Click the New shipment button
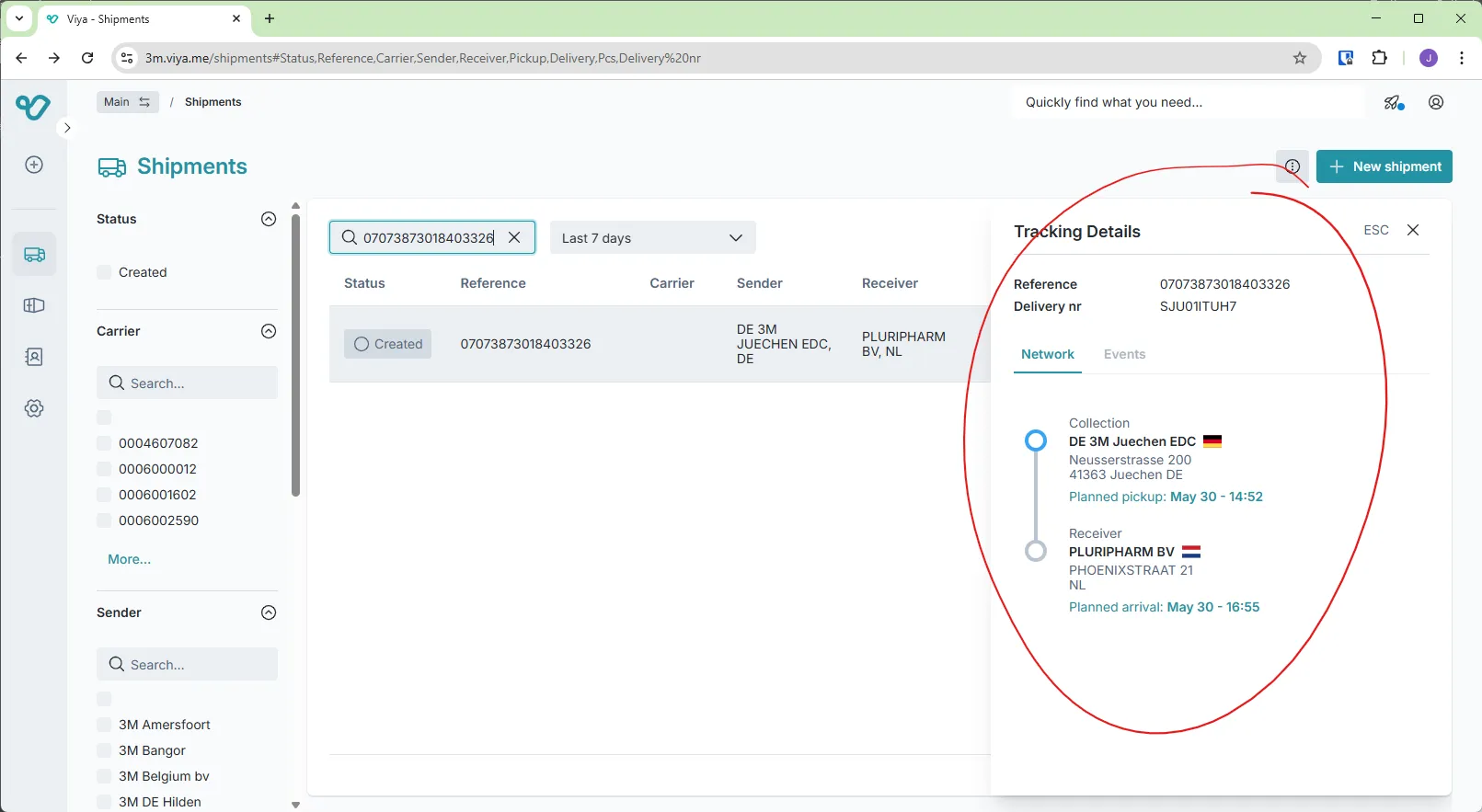1482x812 pixels. 1384,166
